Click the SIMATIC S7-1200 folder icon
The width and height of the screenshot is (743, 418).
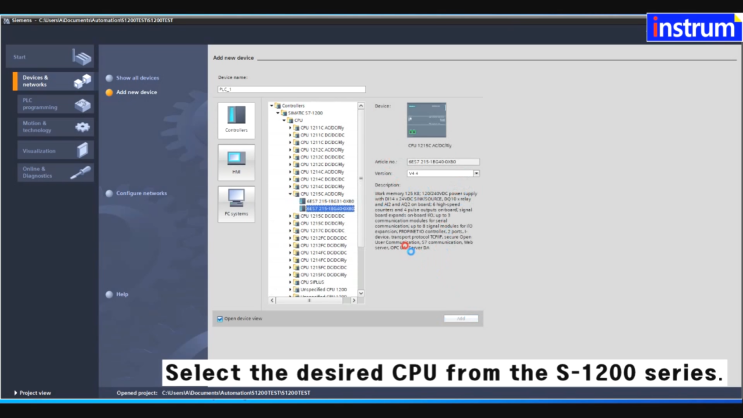[x=284, y=113]
